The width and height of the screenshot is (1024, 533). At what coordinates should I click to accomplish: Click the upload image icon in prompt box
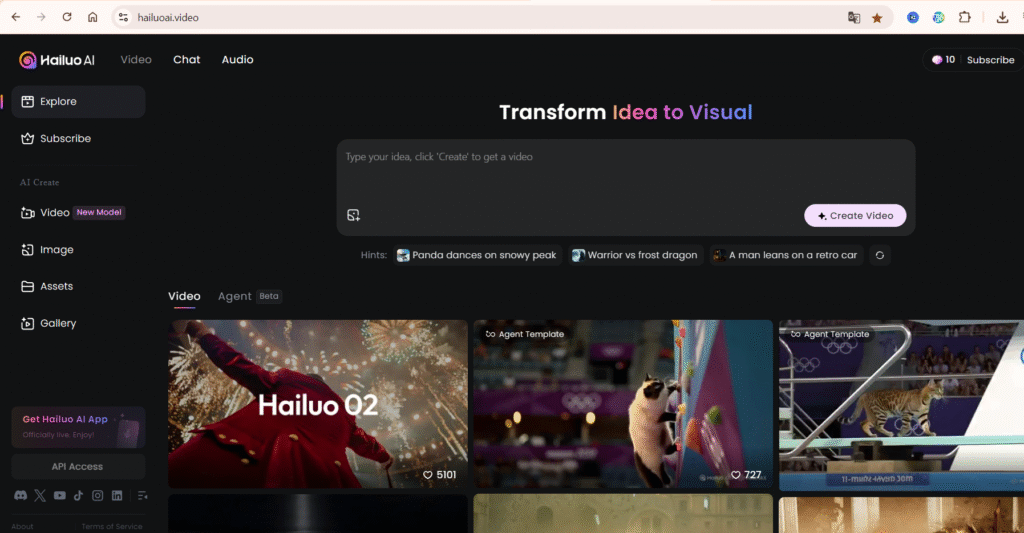pyautogui.click(x=353, y=215)
